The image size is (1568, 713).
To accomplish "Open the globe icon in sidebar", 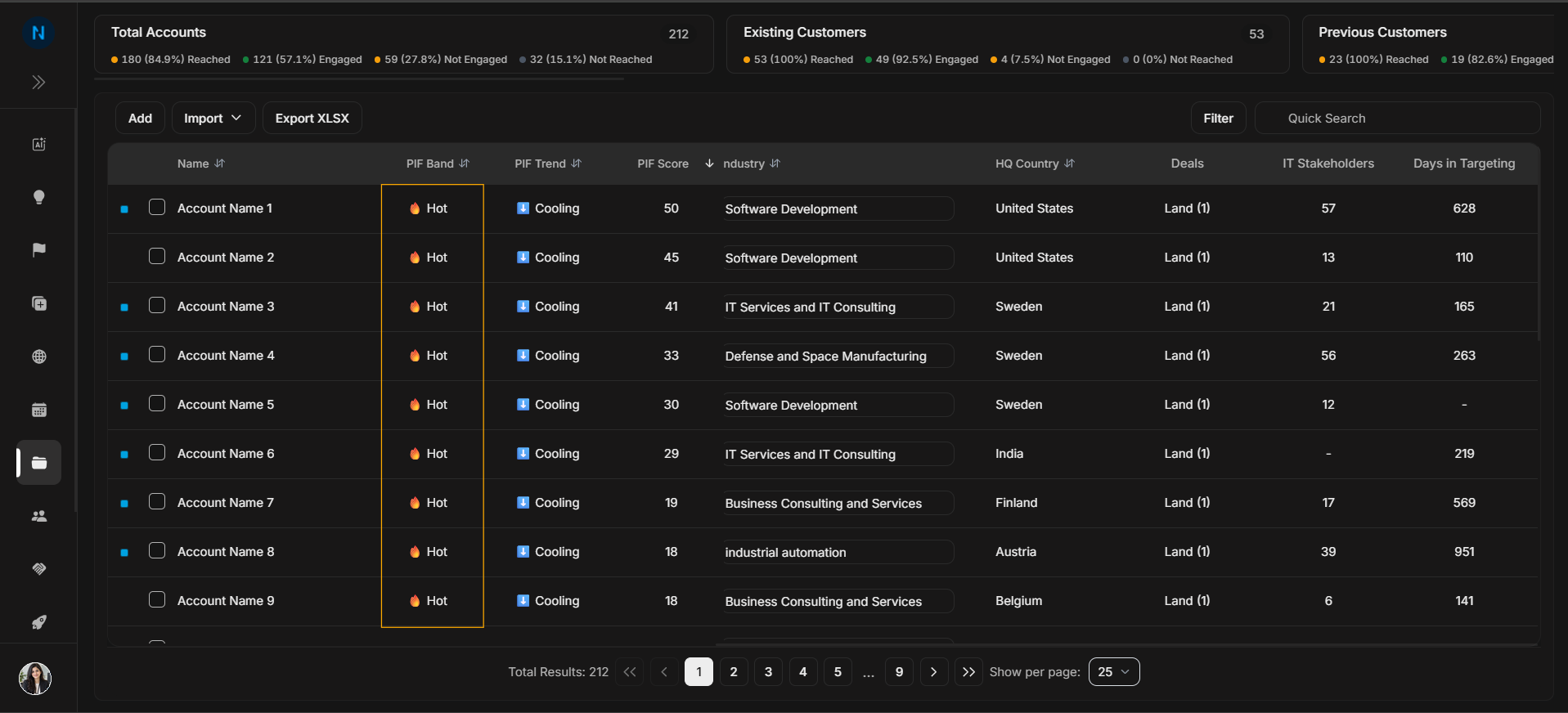I will click(x=38, y=356).
